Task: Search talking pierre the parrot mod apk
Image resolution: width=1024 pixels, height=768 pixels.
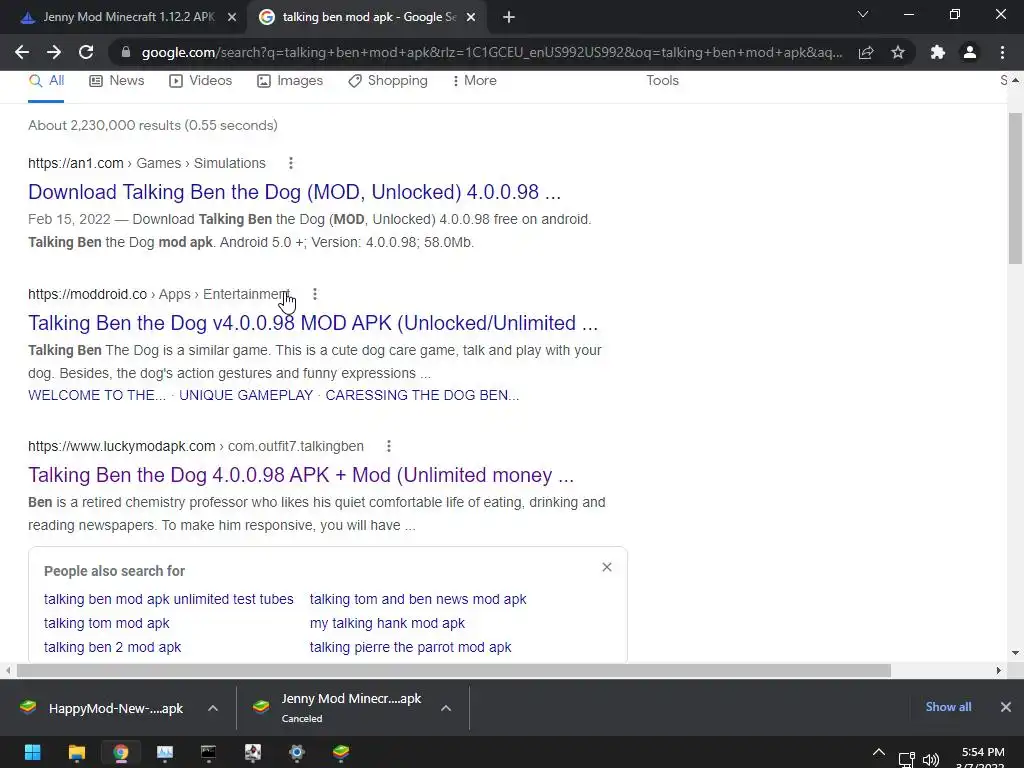Action: tap(410, 648)
